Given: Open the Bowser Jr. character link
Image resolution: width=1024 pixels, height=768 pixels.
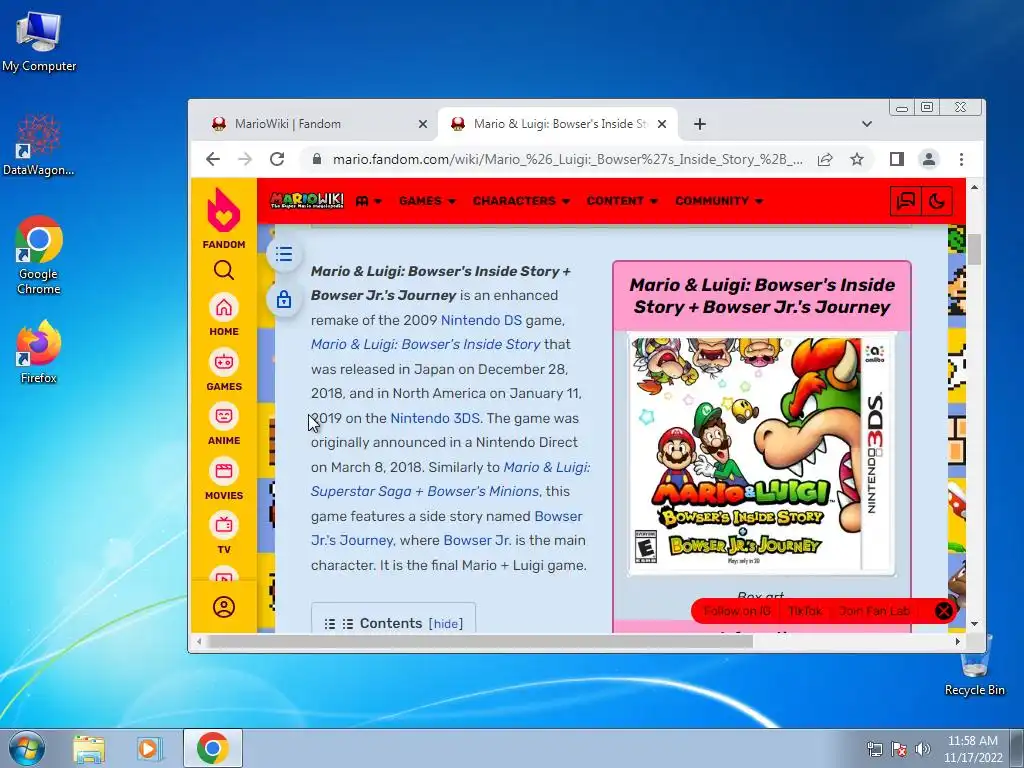Looking at the screenshot, I should coord(477,540).
